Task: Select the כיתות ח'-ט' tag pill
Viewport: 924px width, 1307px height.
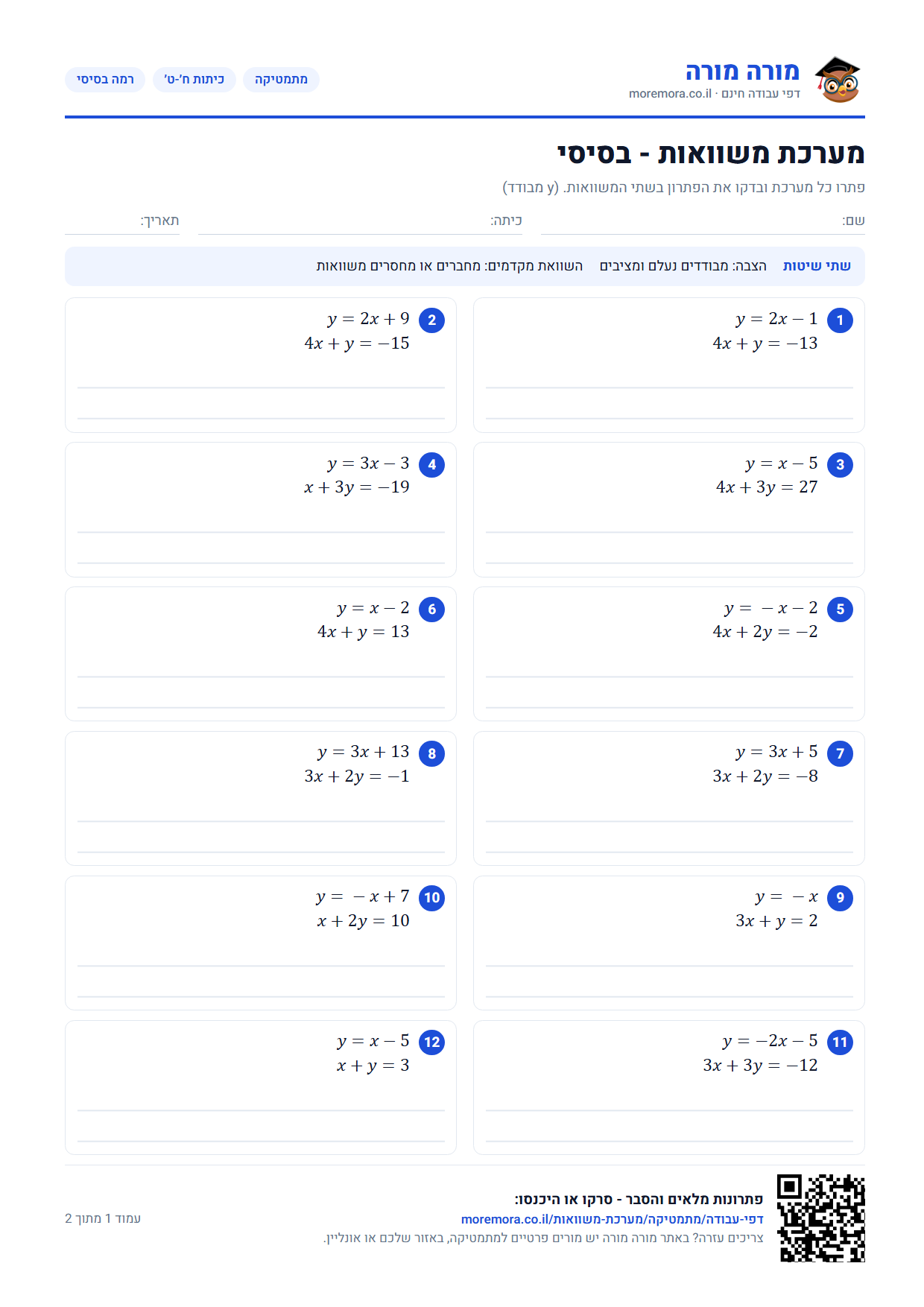Action: (194, 80)
